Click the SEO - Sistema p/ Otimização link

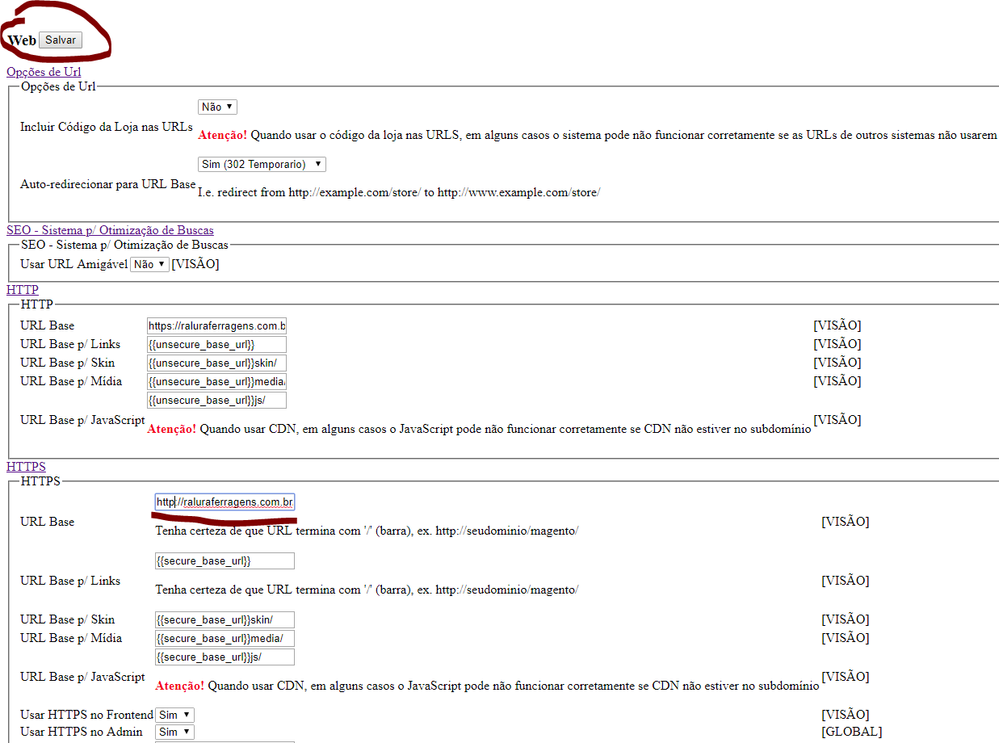click(109, 230)
